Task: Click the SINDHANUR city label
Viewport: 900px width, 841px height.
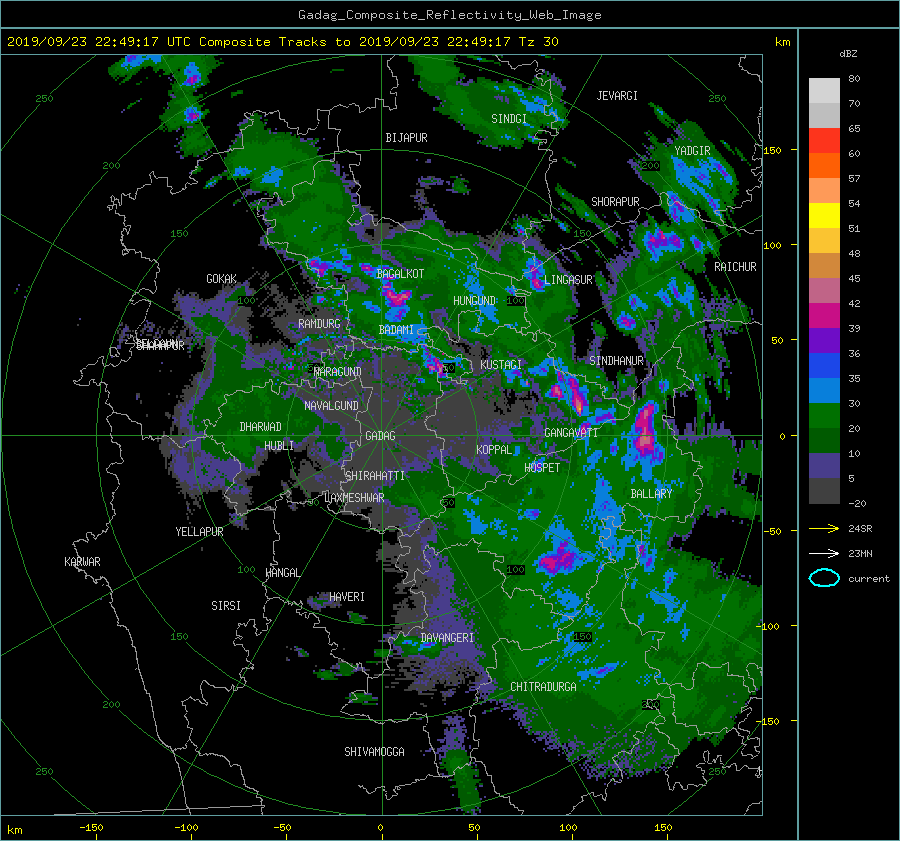Action: 616,361
